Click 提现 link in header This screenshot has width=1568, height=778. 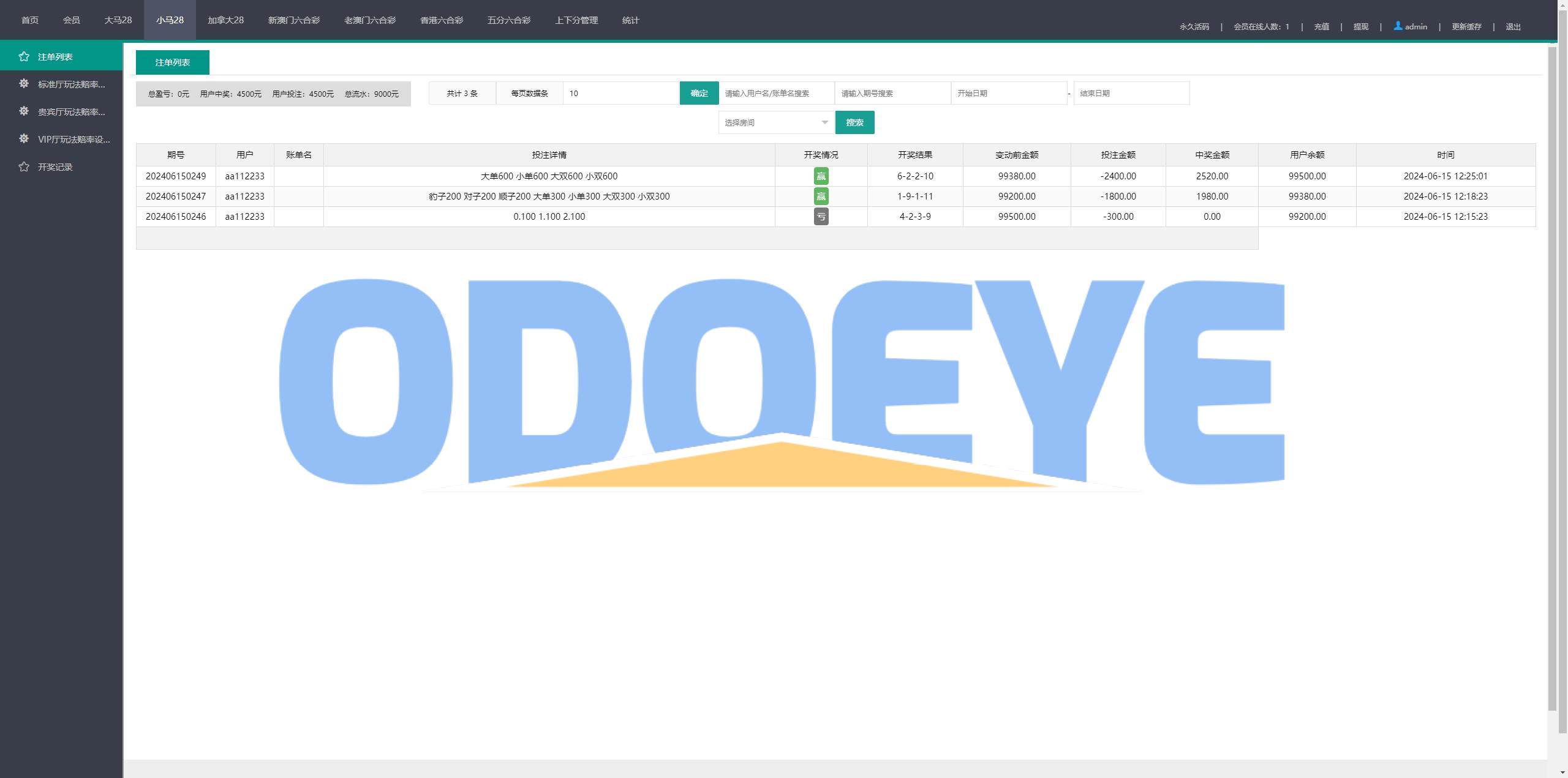pyautogui.click(x=1361, y=26)
